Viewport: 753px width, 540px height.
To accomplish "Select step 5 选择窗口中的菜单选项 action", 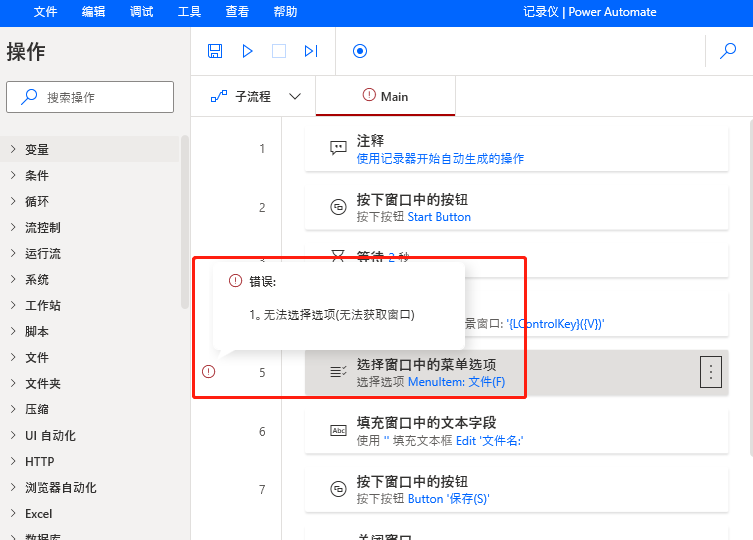I will coord(516,372).
